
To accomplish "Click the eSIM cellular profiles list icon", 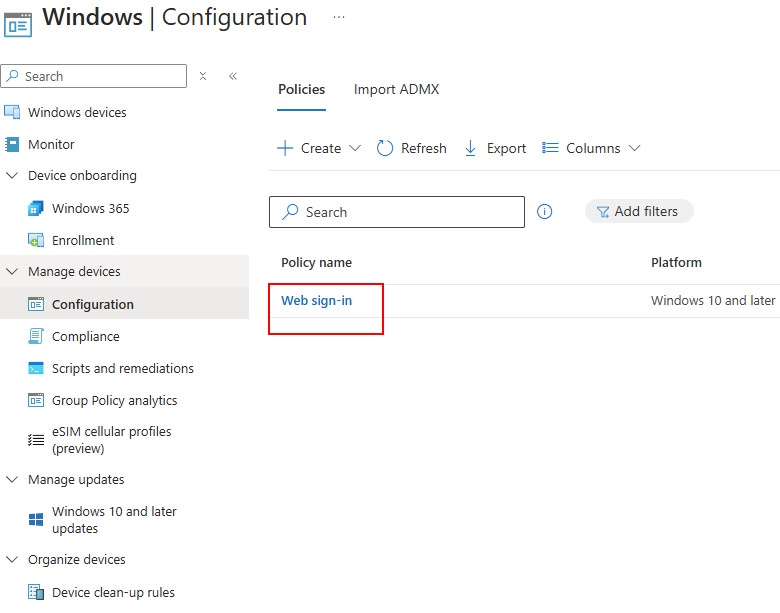I will pos(36,440).
